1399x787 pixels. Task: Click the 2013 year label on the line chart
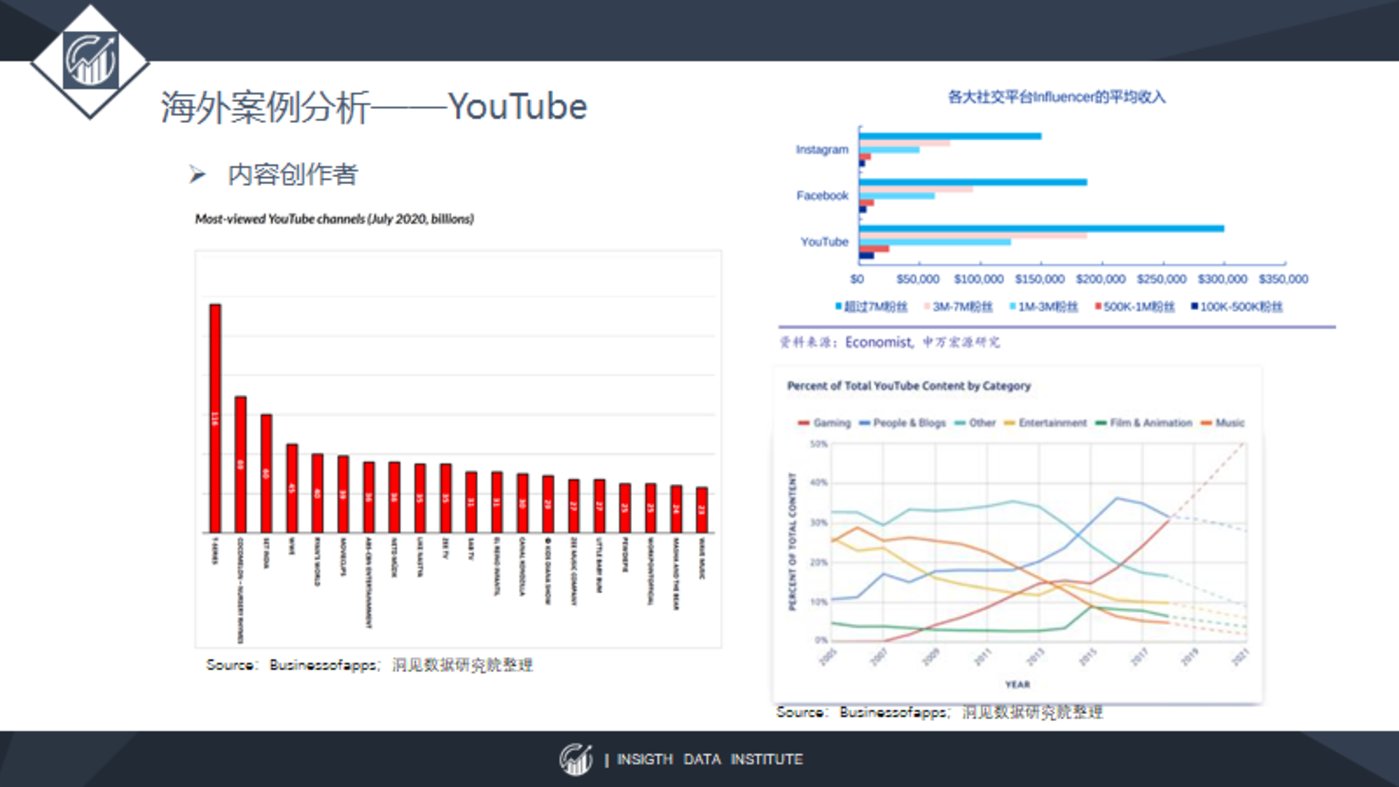tap(1034, 655)
